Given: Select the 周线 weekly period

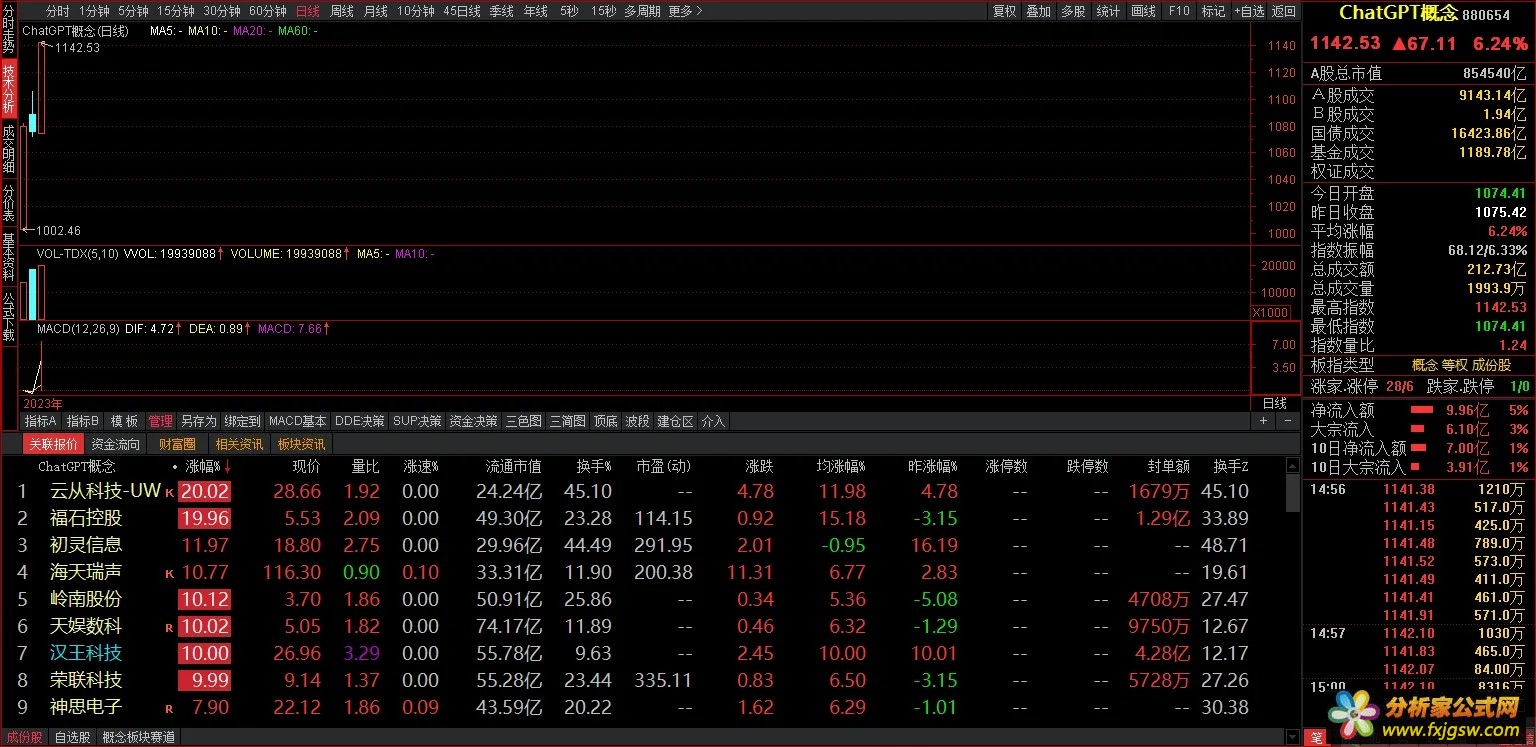Looking at the screenshot, I should (x=342, y=11).
